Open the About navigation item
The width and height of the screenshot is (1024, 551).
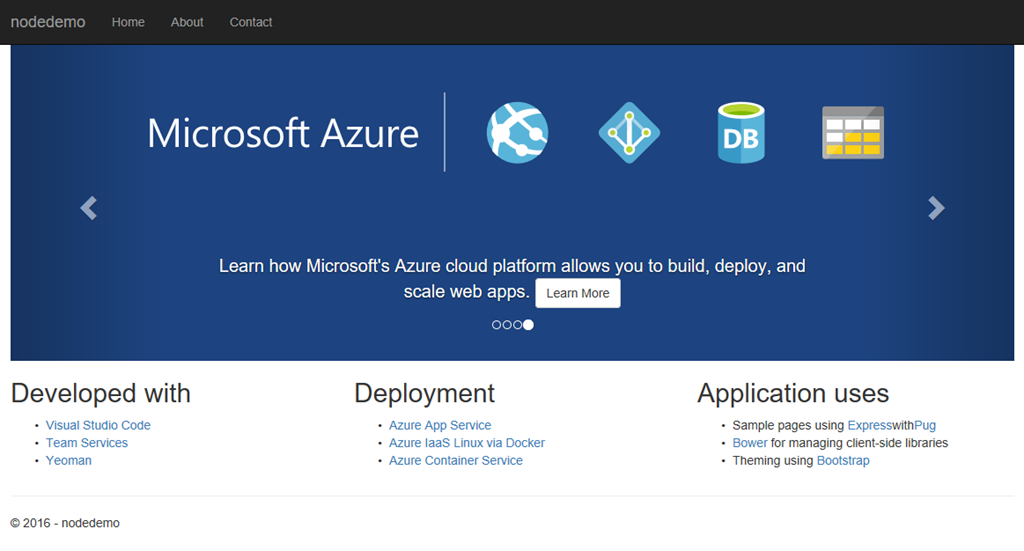coord(187,22)
